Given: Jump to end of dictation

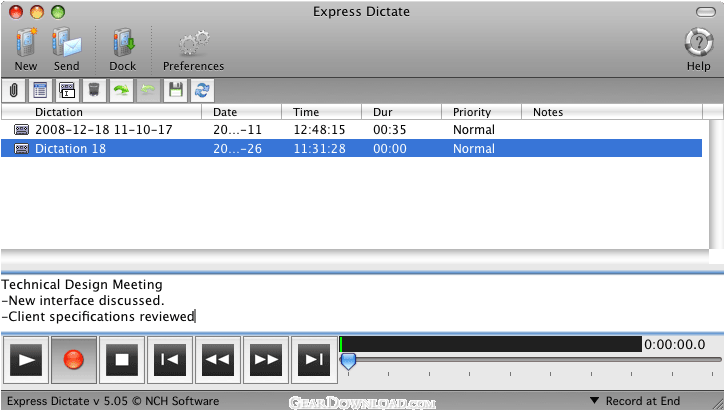Looking at the screenshot, I should click(314, 360).
